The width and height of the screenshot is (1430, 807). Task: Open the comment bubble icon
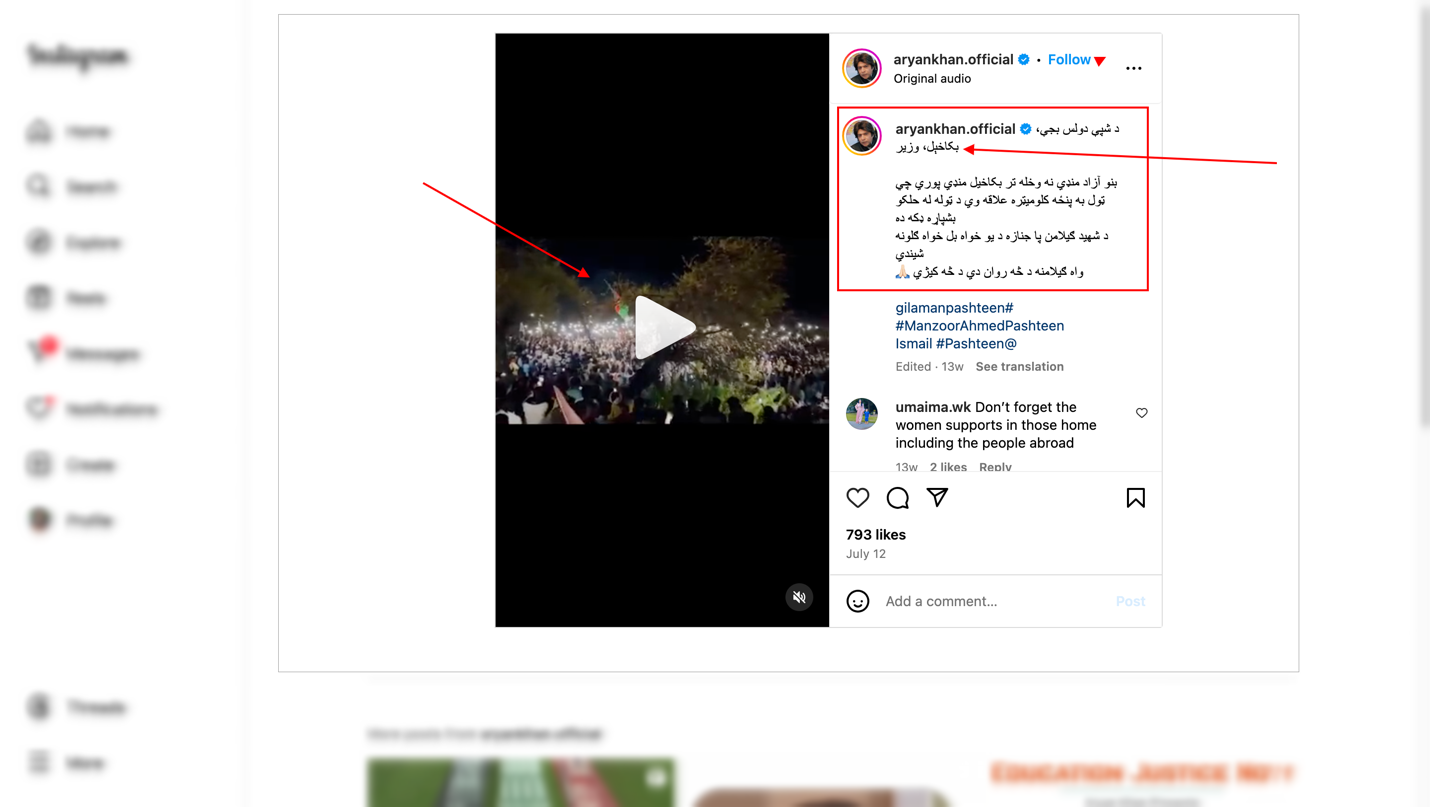(x=898, y=498)
